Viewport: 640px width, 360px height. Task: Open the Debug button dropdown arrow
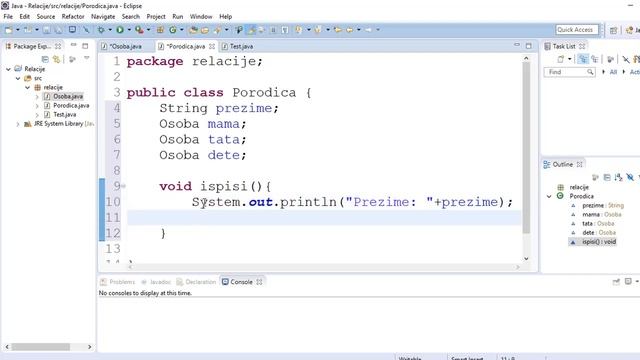point(110,30)
